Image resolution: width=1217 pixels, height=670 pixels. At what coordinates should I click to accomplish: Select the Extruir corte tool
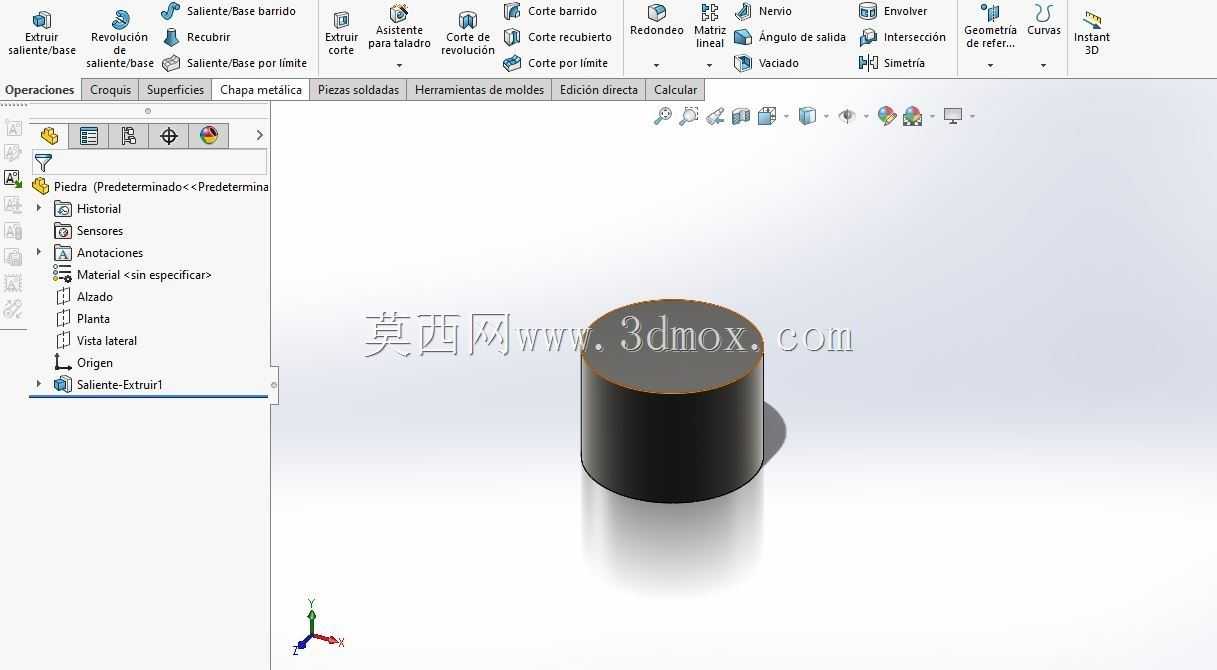(341, 33)
